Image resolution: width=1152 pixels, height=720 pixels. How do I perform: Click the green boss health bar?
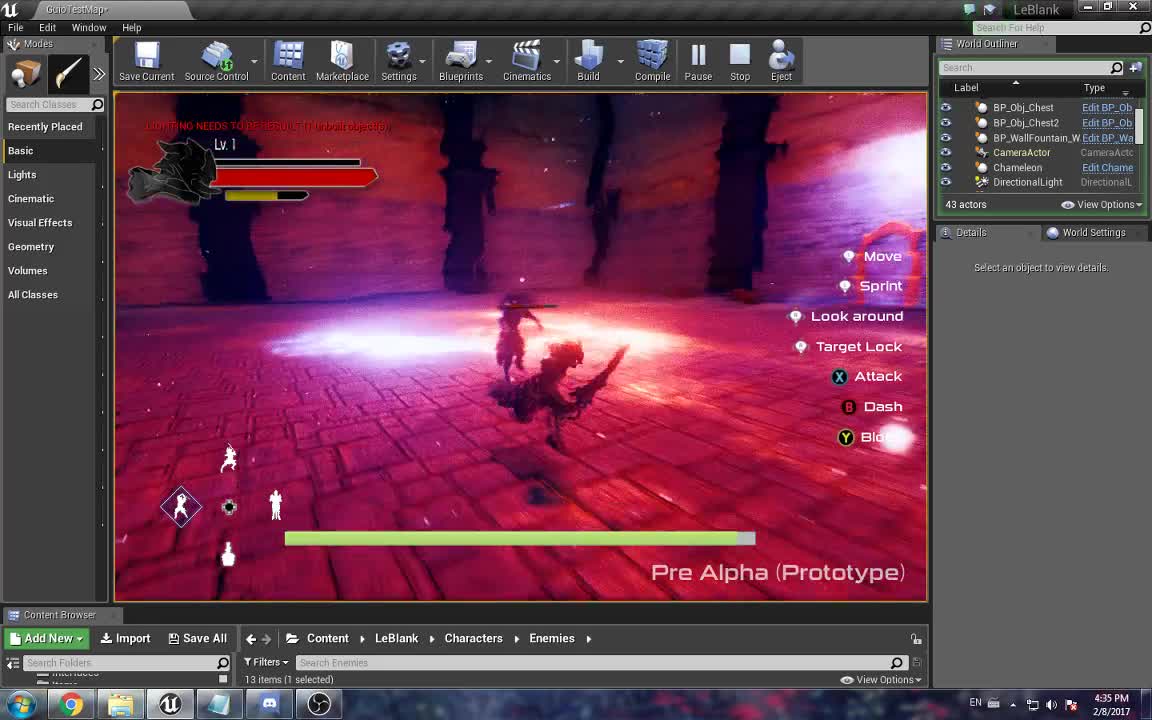click(510, 538)
